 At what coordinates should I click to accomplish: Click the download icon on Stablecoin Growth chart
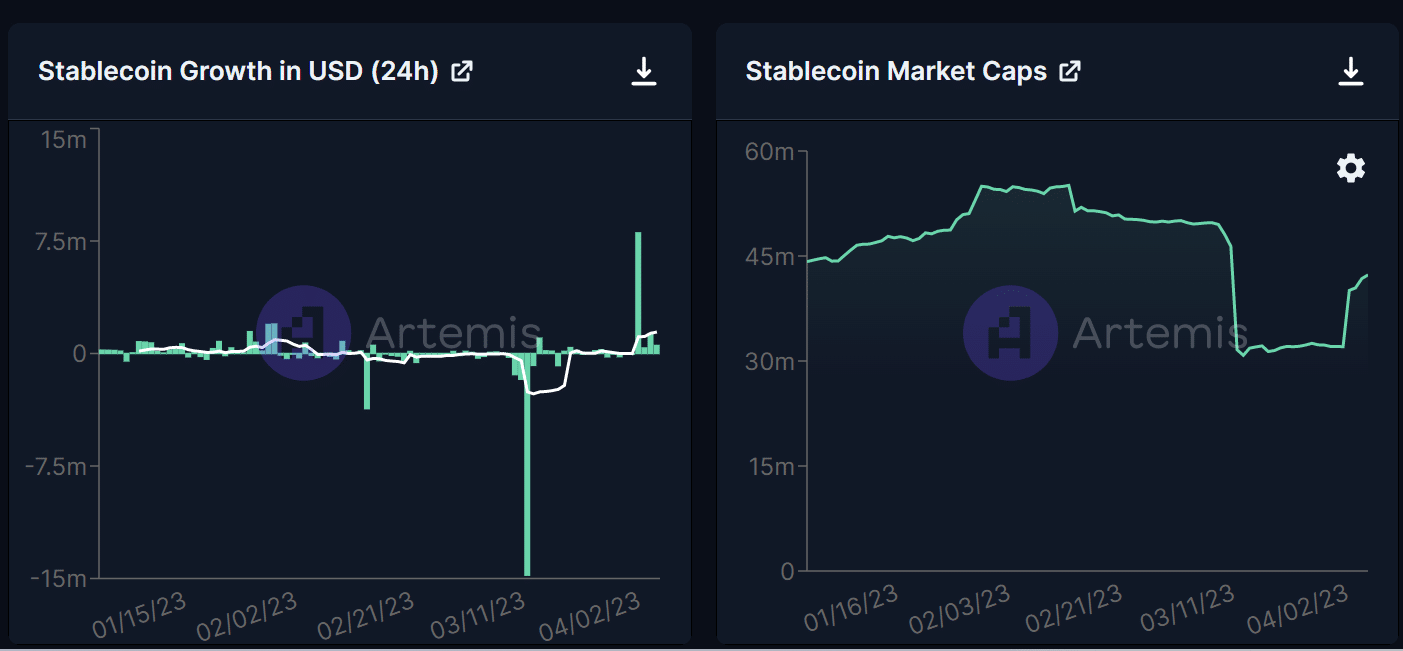[x=645, y=71]
